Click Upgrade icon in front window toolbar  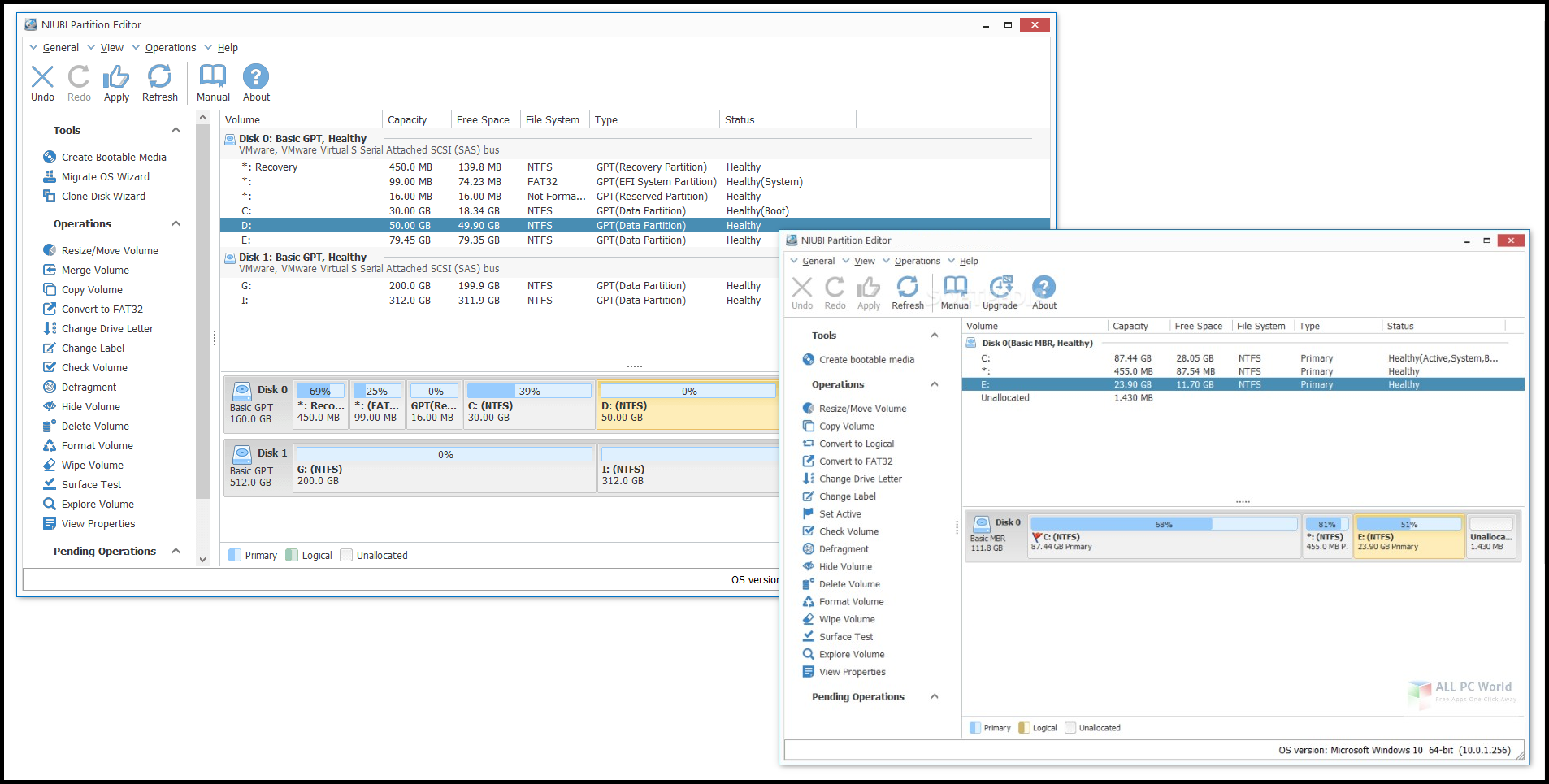[1000, 287]
